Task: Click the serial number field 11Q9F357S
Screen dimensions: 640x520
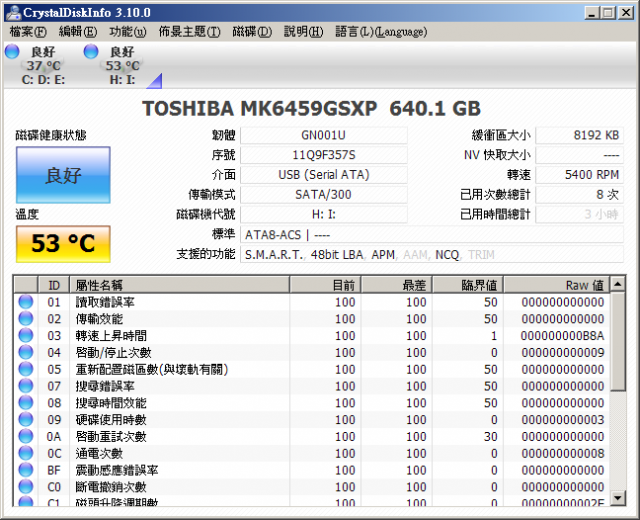Action: (324, 155)
